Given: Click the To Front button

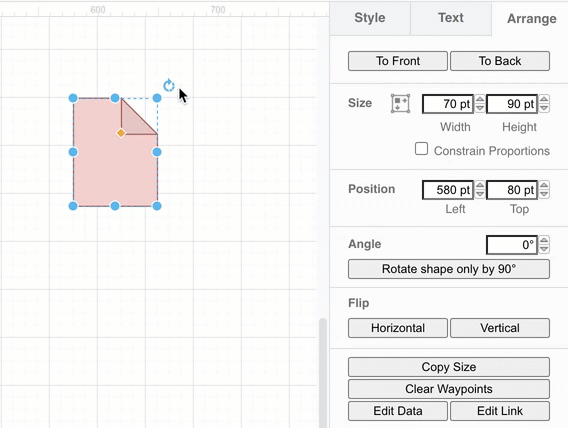Looking at the screenshot, I should [x=398, y=61].
